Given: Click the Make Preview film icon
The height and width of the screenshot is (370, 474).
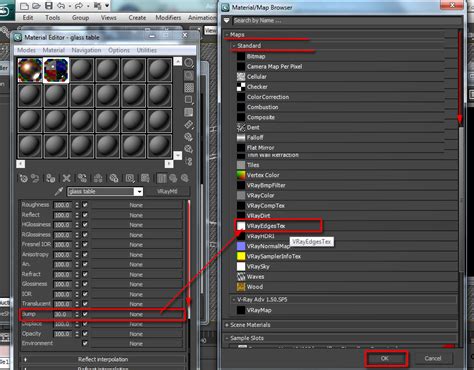Looking at the screenshot, I should coord(189,125).
